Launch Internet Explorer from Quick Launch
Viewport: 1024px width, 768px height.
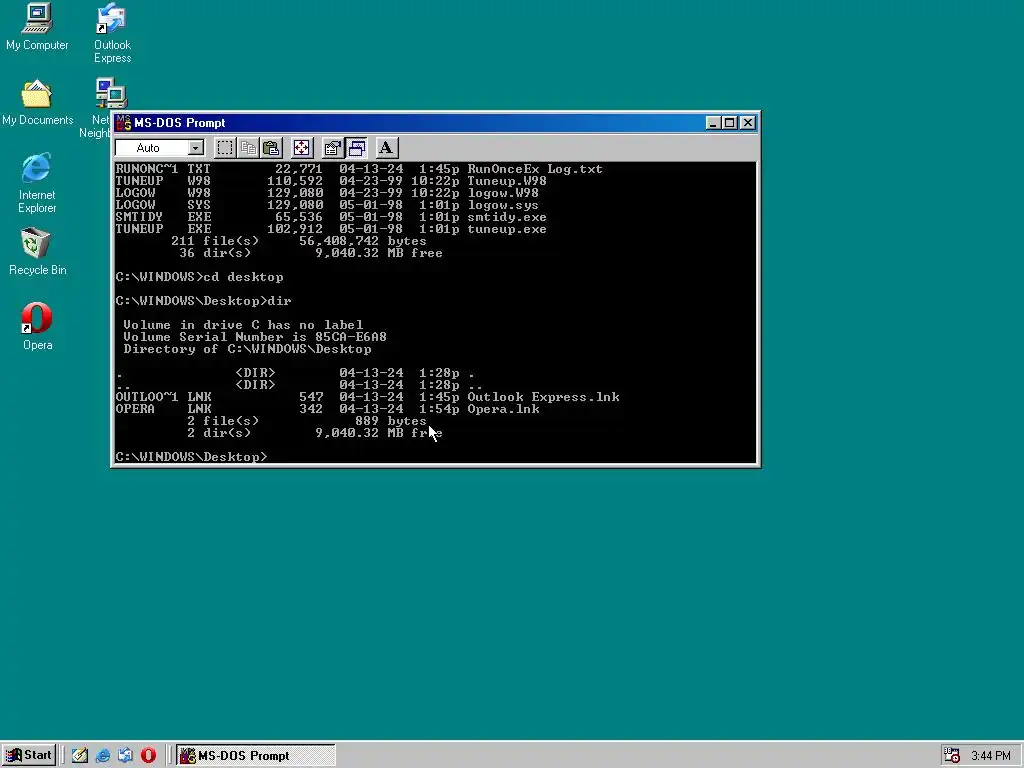click(103, 756)
